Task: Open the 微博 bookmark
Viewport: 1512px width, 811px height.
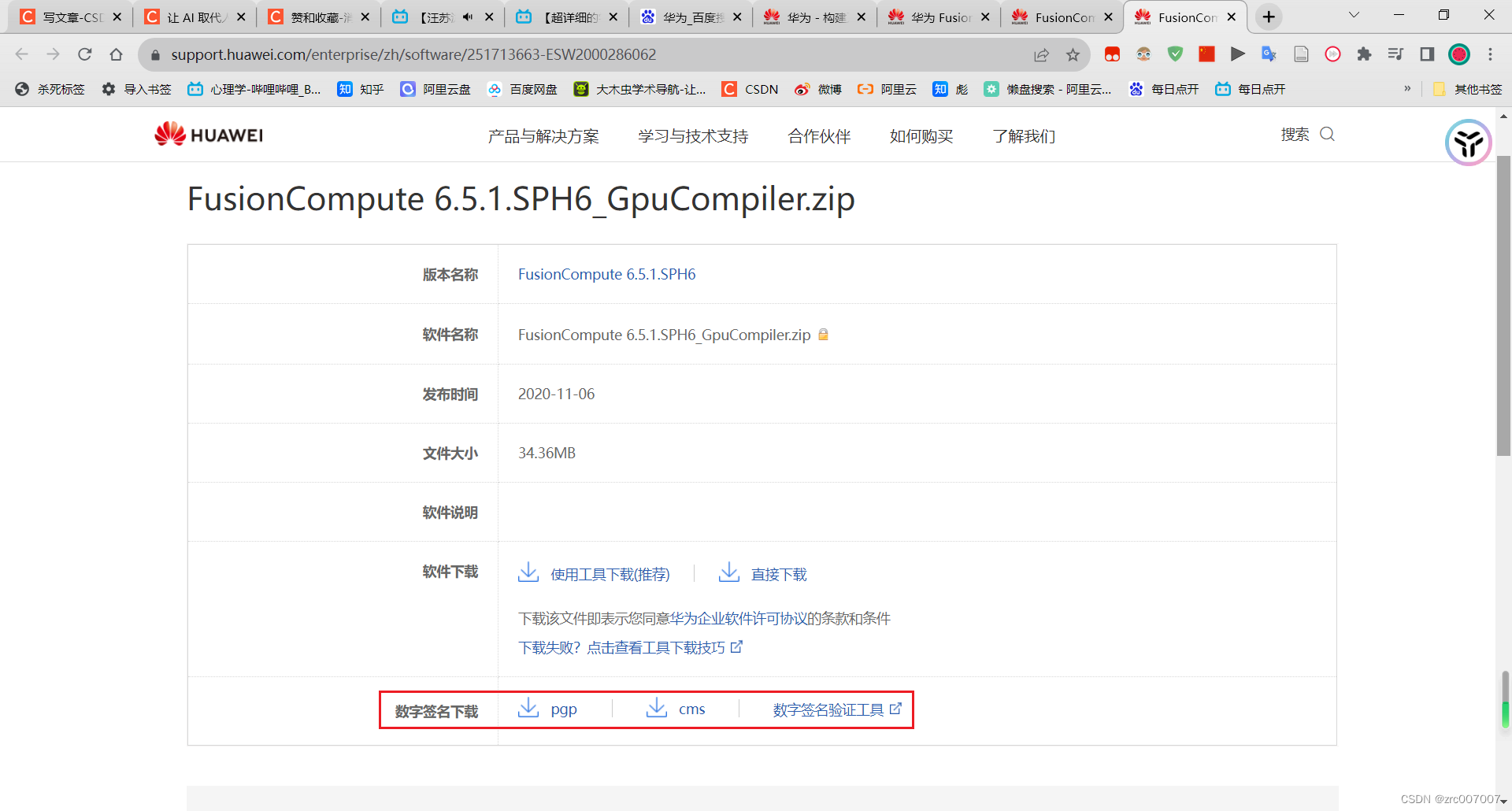Action: pos(818,89)
